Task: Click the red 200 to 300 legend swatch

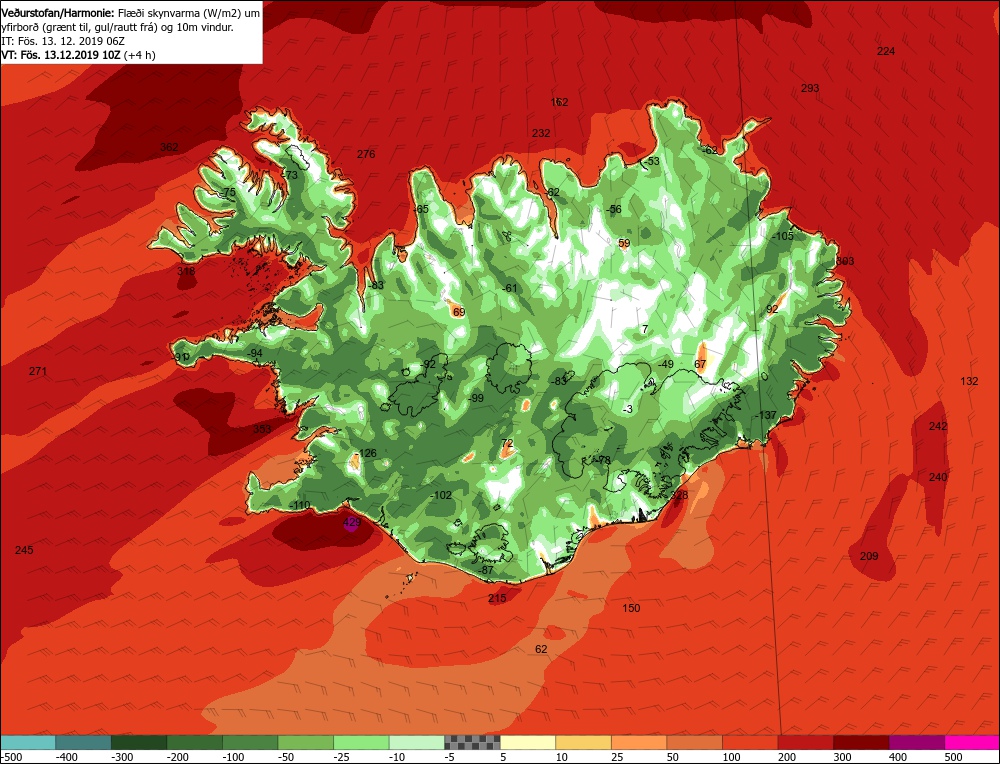Action: (805, 743)
